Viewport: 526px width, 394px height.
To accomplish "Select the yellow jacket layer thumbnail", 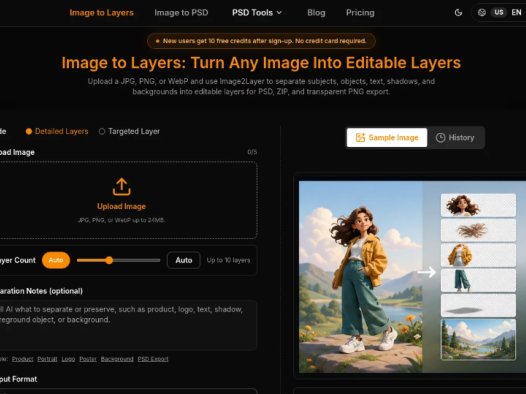I will (478, 256).
